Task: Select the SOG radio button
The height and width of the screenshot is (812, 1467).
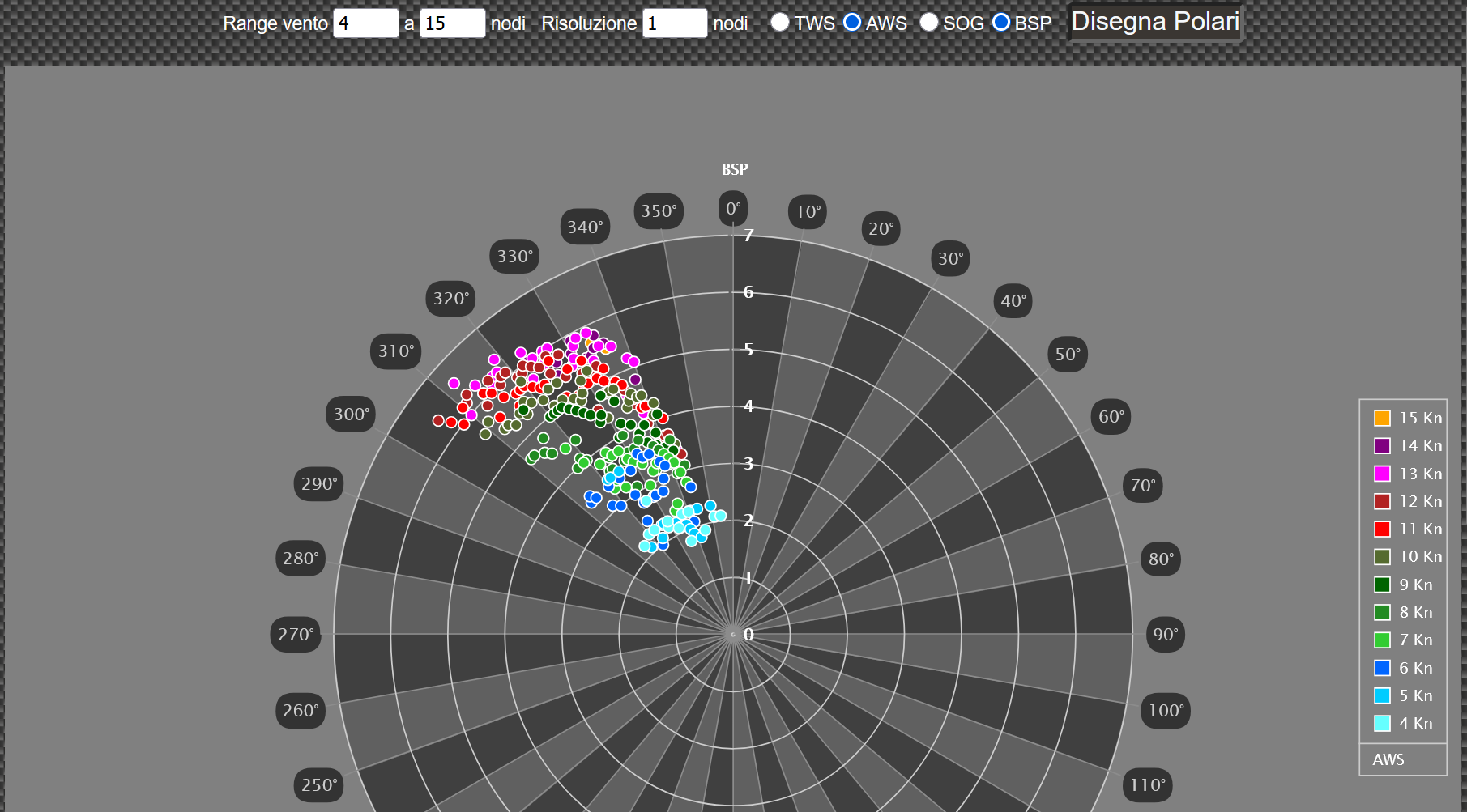Action: [929, 23]
